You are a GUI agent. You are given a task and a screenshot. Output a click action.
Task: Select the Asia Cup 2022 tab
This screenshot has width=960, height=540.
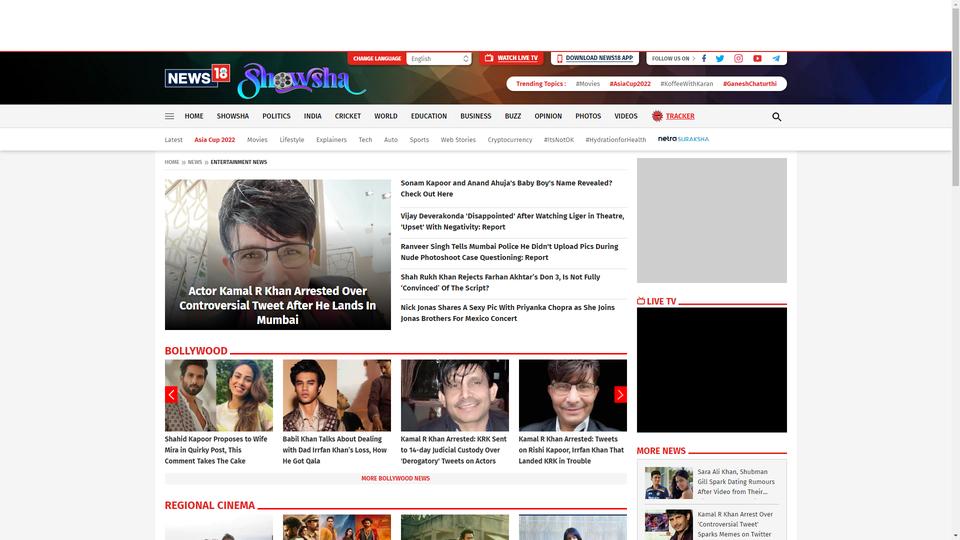click(x=214, y=140)
